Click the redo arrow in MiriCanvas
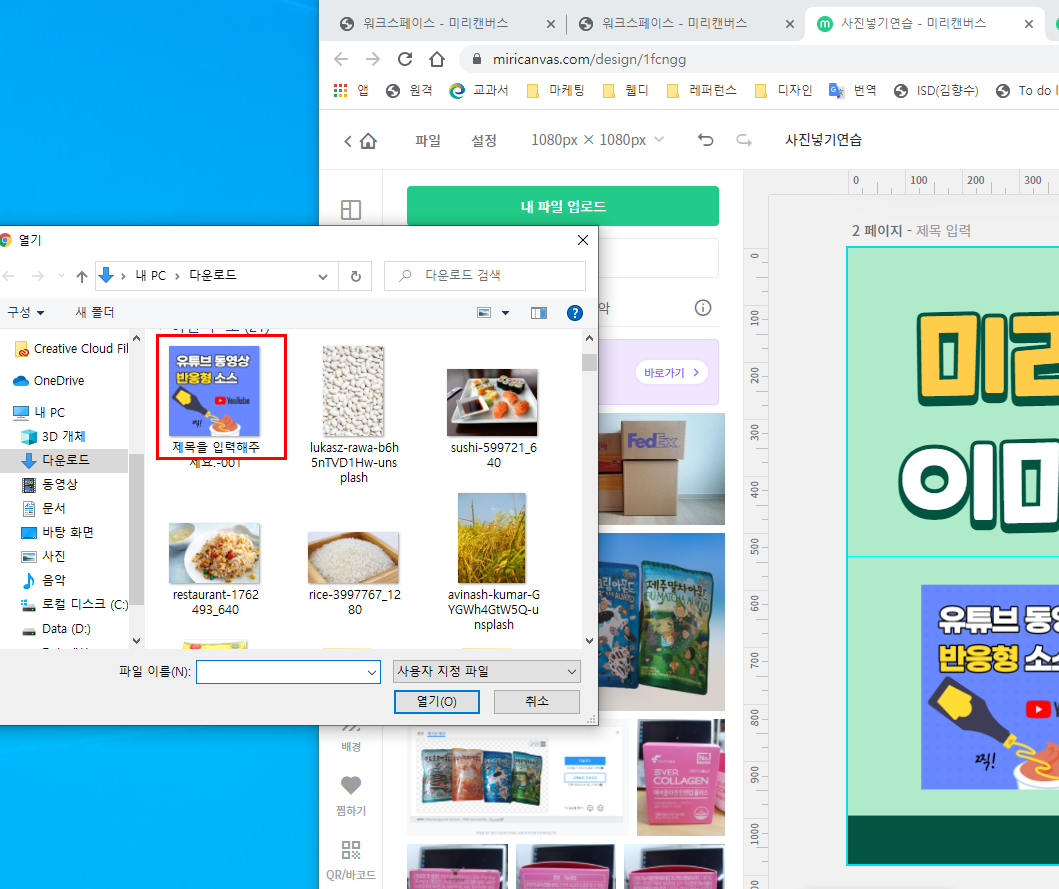The height and width of the screenshot is (889, 1059). [744, 140]
